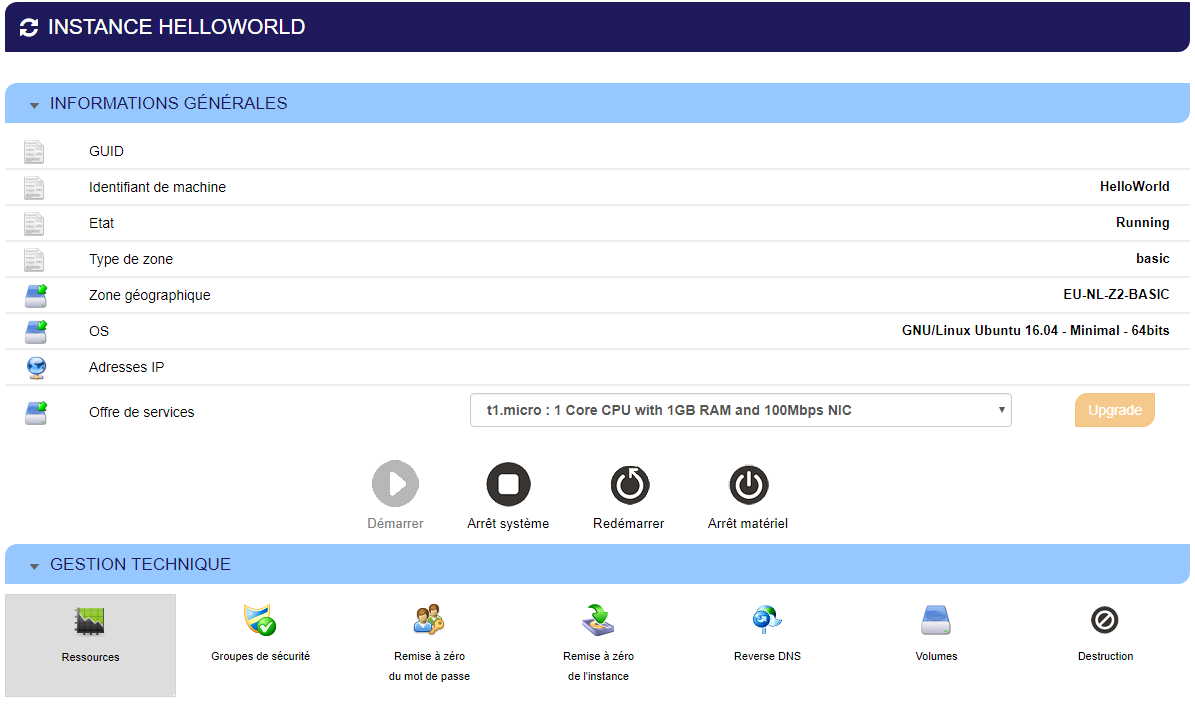Collapse the Informations Générales section
The height and width of the screenshot is (710, 1195).
pyautogui.click(x=34, y=105)
